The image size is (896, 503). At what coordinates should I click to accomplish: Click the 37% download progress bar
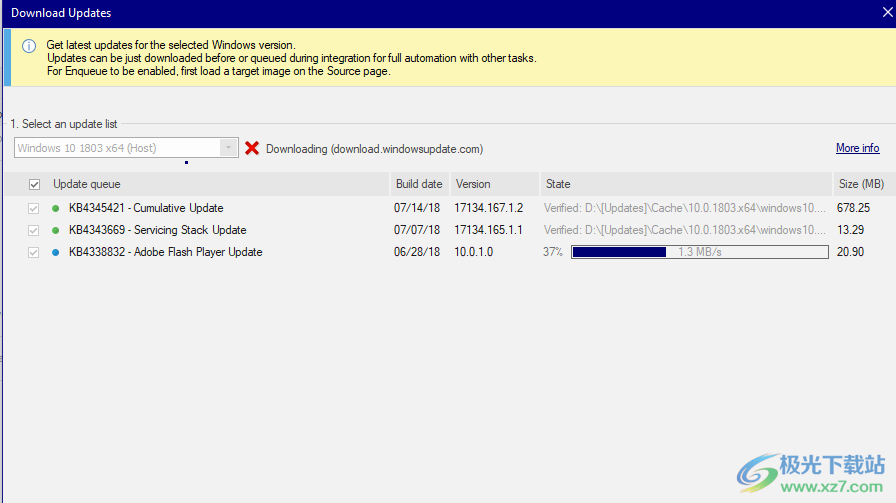click(699, 252)
